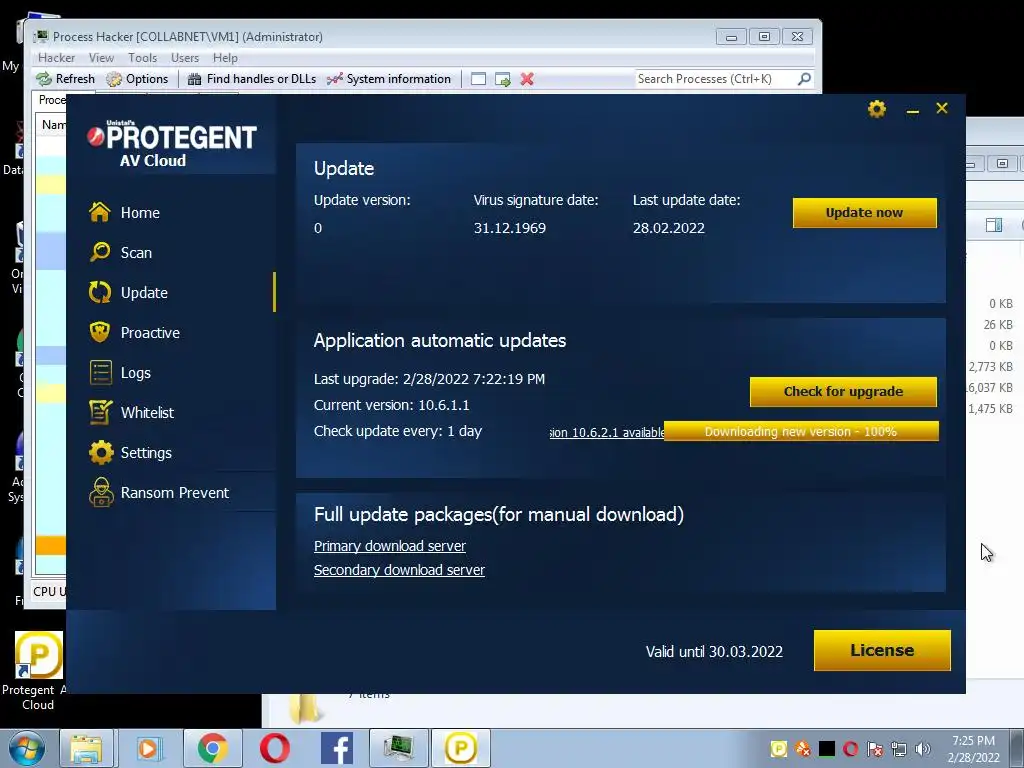Open the Protegent AV Cloud desktop shortcut

pyautogui.click(x=39, y=671)
